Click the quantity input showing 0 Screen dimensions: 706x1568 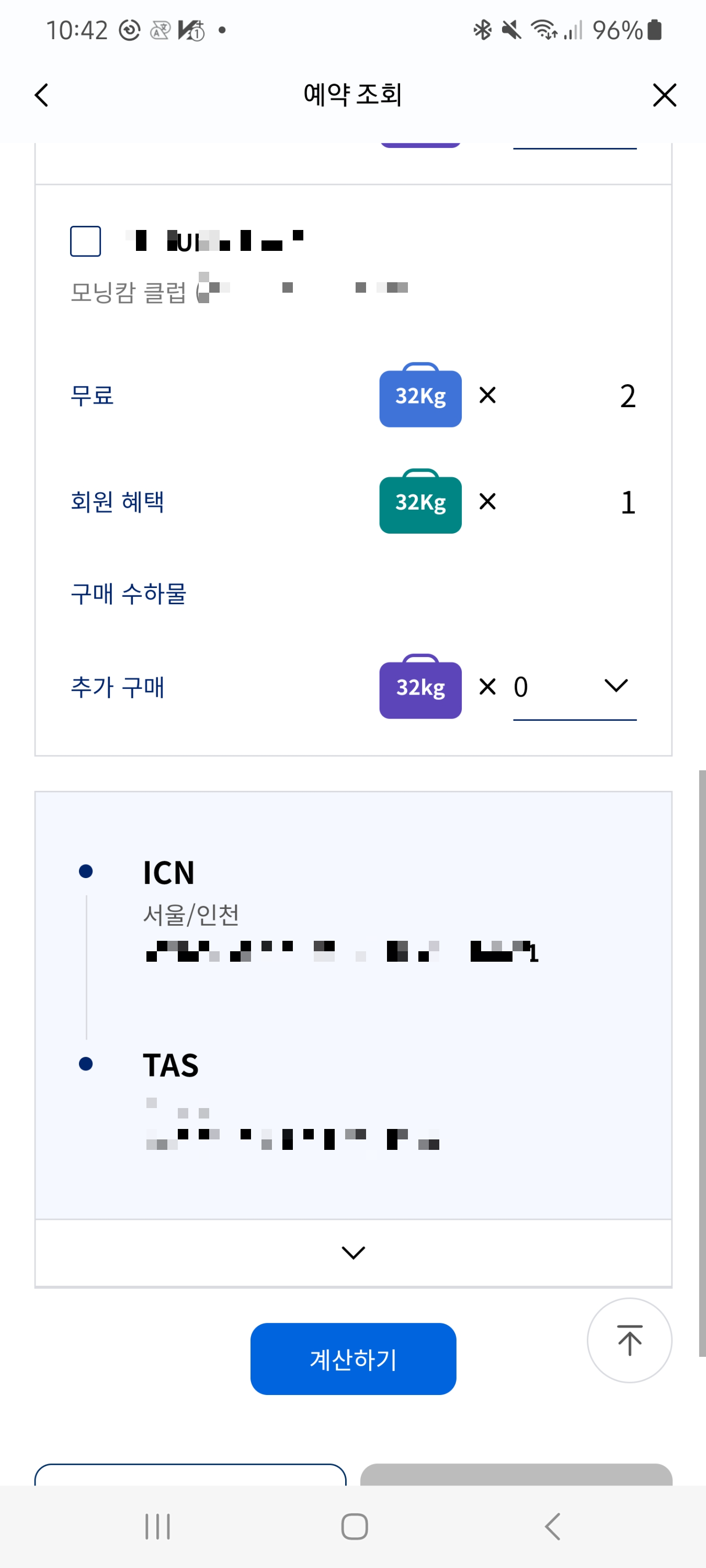coord(521,687)
